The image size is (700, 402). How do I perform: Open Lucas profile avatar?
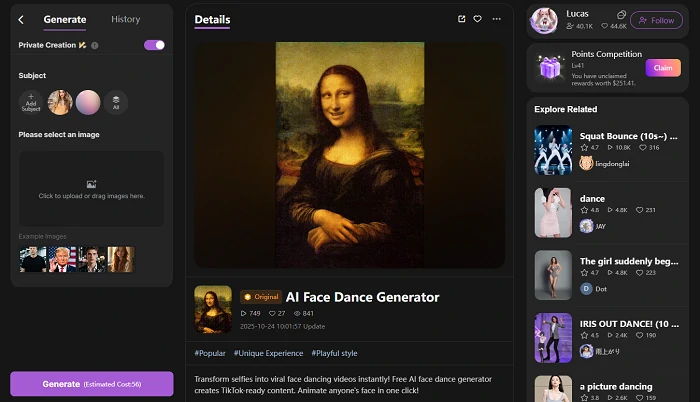click(x=544, y=21)
